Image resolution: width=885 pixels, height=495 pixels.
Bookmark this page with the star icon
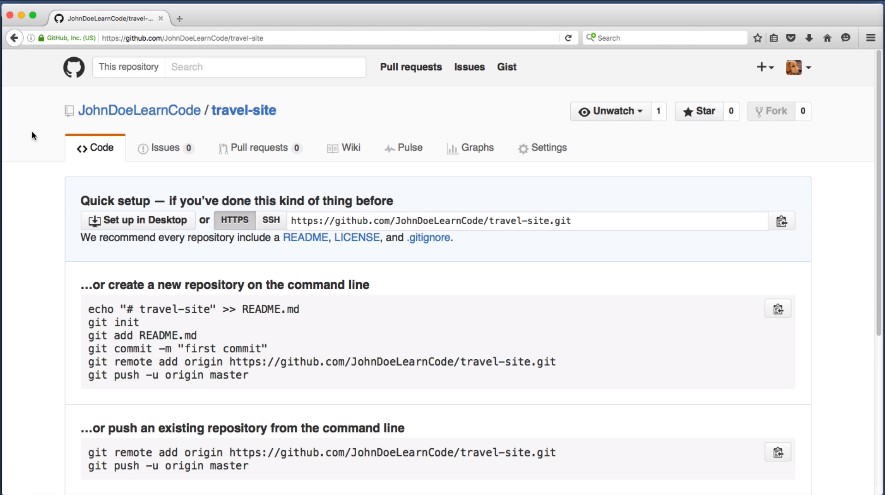click(758, 38)
